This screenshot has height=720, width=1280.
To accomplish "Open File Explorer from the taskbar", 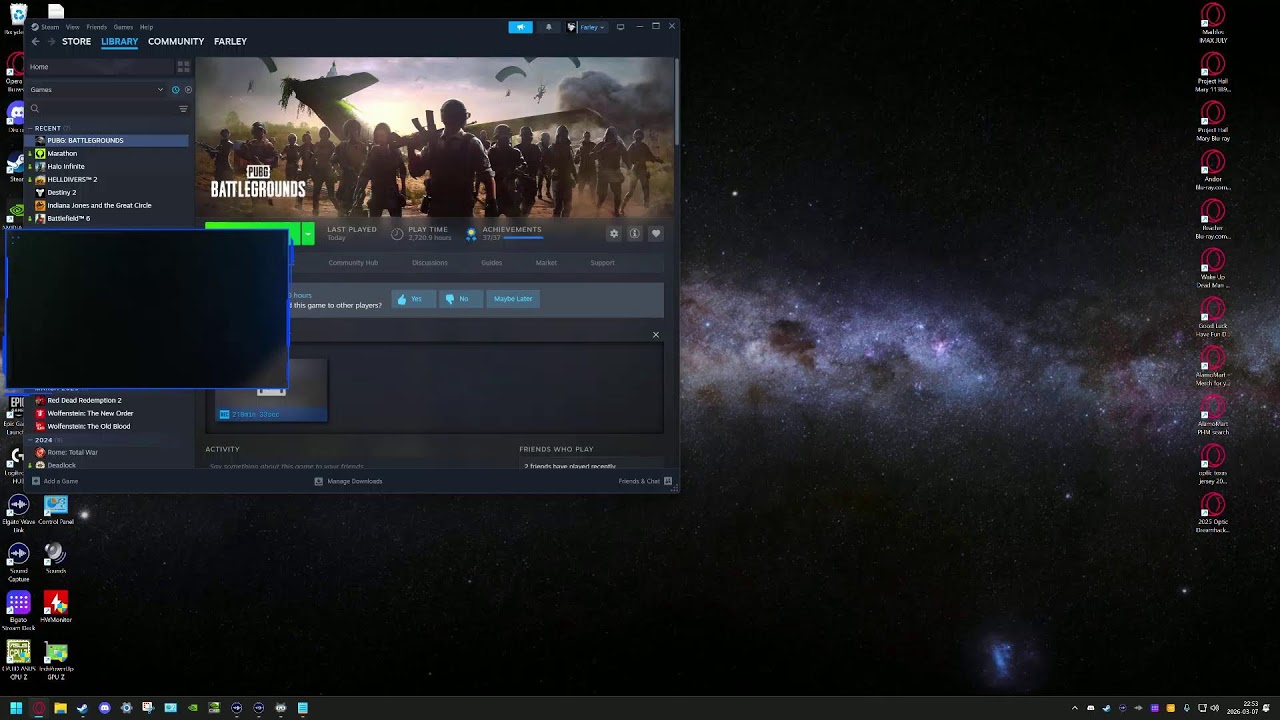I will point(60,708).
